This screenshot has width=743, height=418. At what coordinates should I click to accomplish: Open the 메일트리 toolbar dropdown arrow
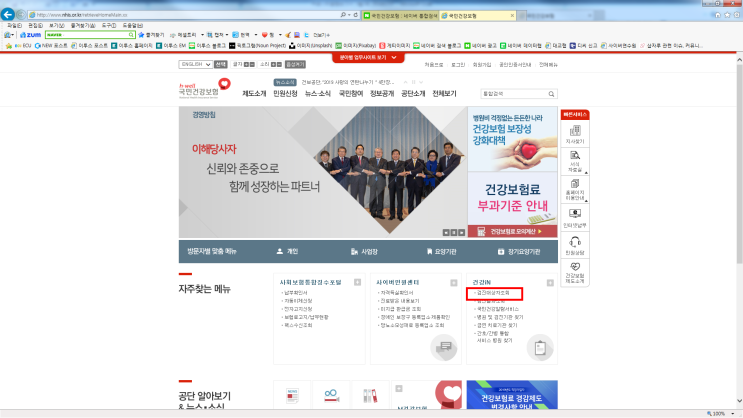pos(202,35)
